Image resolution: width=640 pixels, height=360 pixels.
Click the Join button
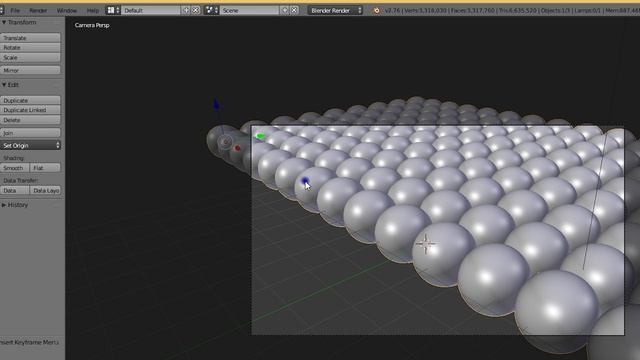click(x=31, y=133)
